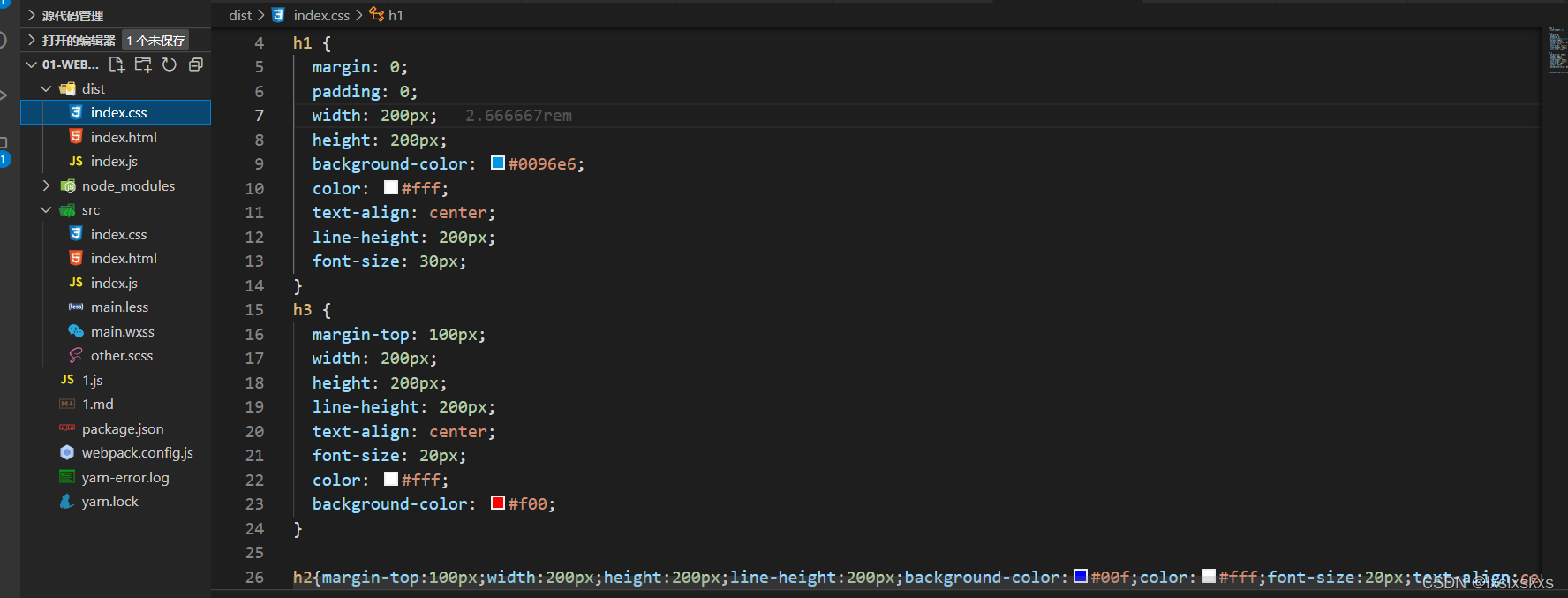Open color picker for #f00 swatch

click(x=498, y=503)
